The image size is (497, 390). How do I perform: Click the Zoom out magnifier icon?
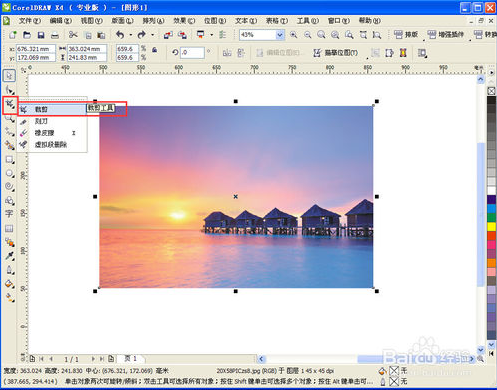click(x=308, y=35)
